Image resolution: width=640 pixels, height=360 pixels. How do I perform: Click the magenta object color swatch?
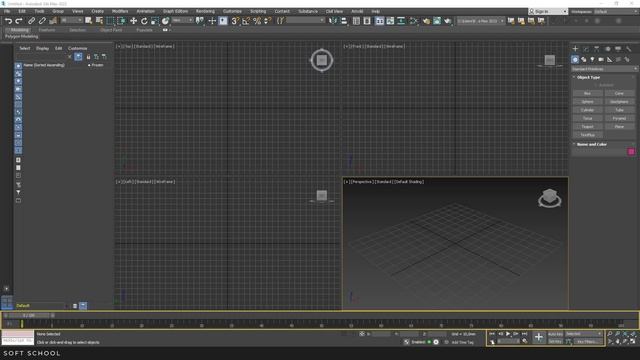click(631, 152)
